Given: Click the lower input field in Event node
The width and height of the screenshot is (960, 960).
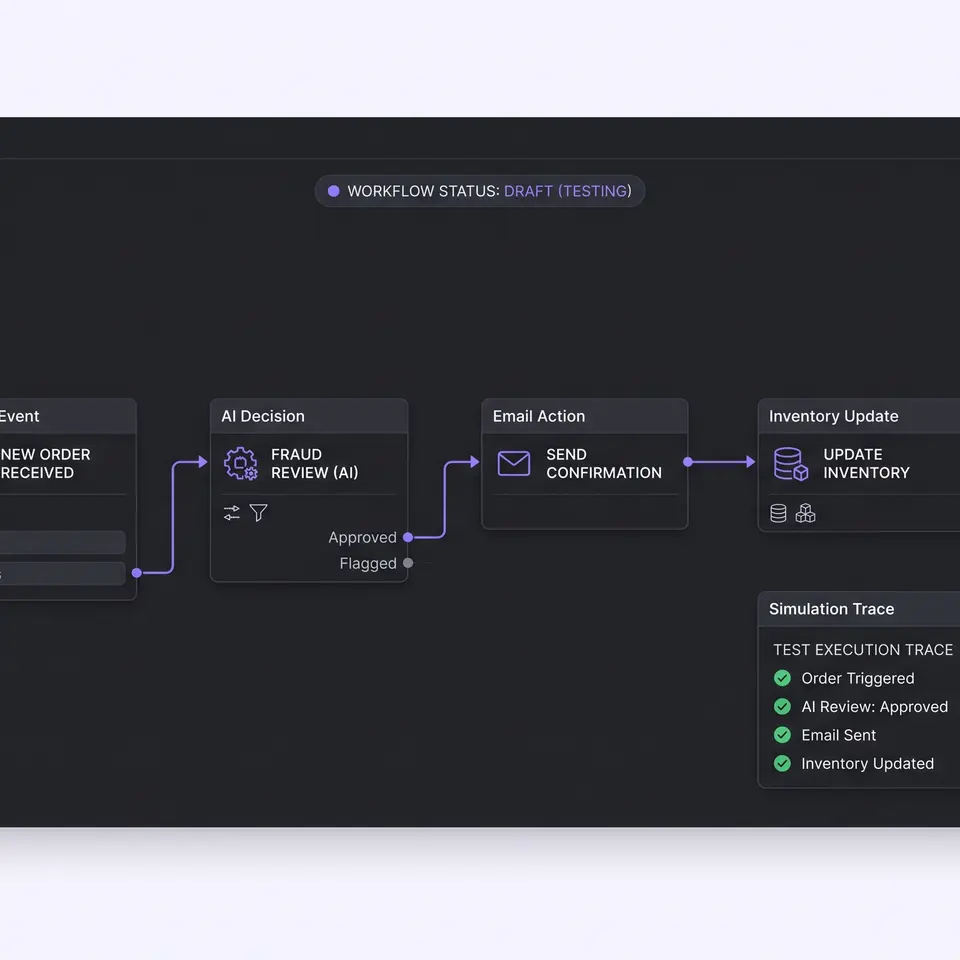Looking at the screenshot, I should [62, 574].
